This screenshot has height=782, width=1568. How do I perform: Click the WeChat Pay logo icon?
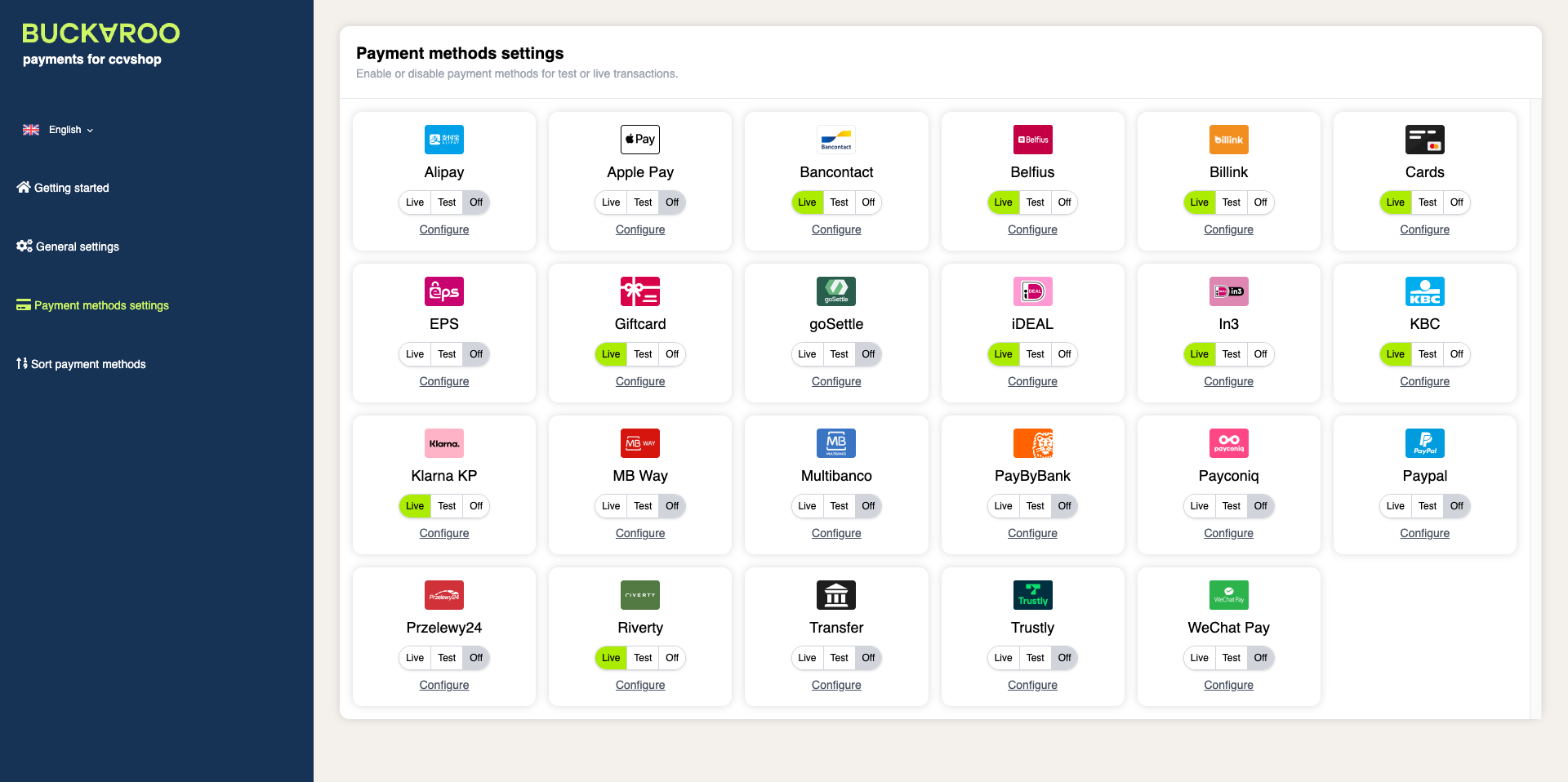point(1228,595)
